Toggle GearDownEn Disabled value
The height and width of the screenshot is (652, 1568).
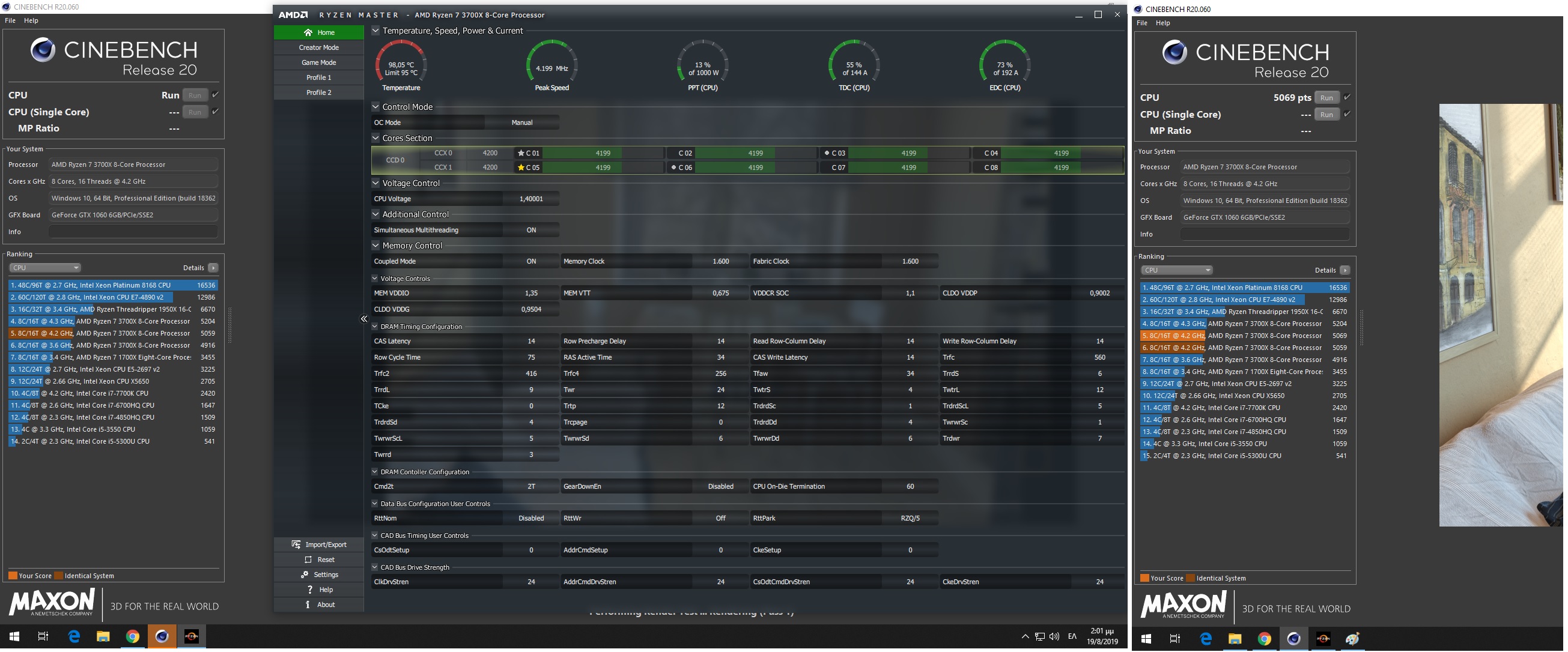pos(720,486)
